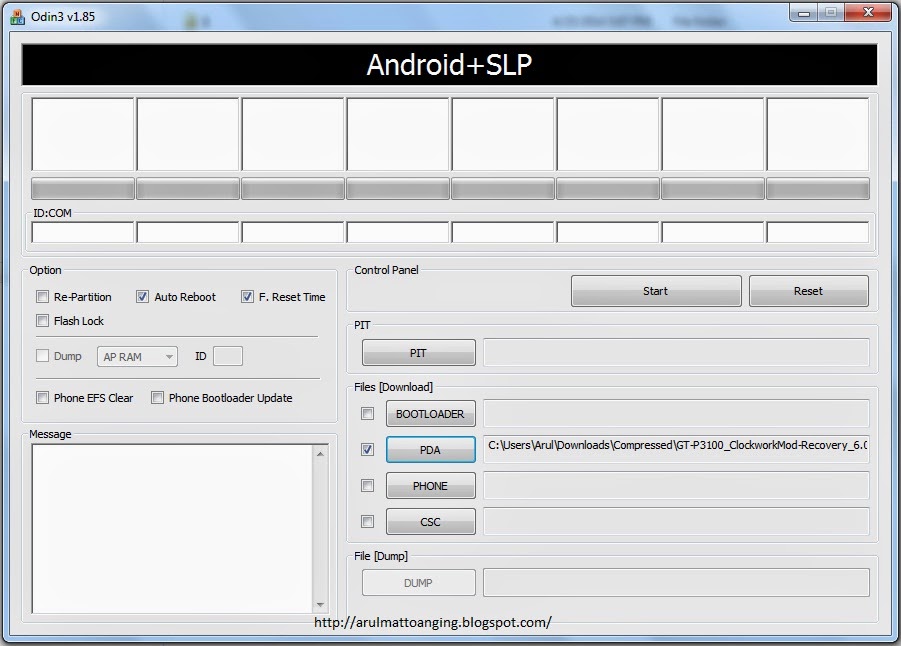This screenshot has height=646, width=901.
Task: Click the Start button
Action: [656, 291]
